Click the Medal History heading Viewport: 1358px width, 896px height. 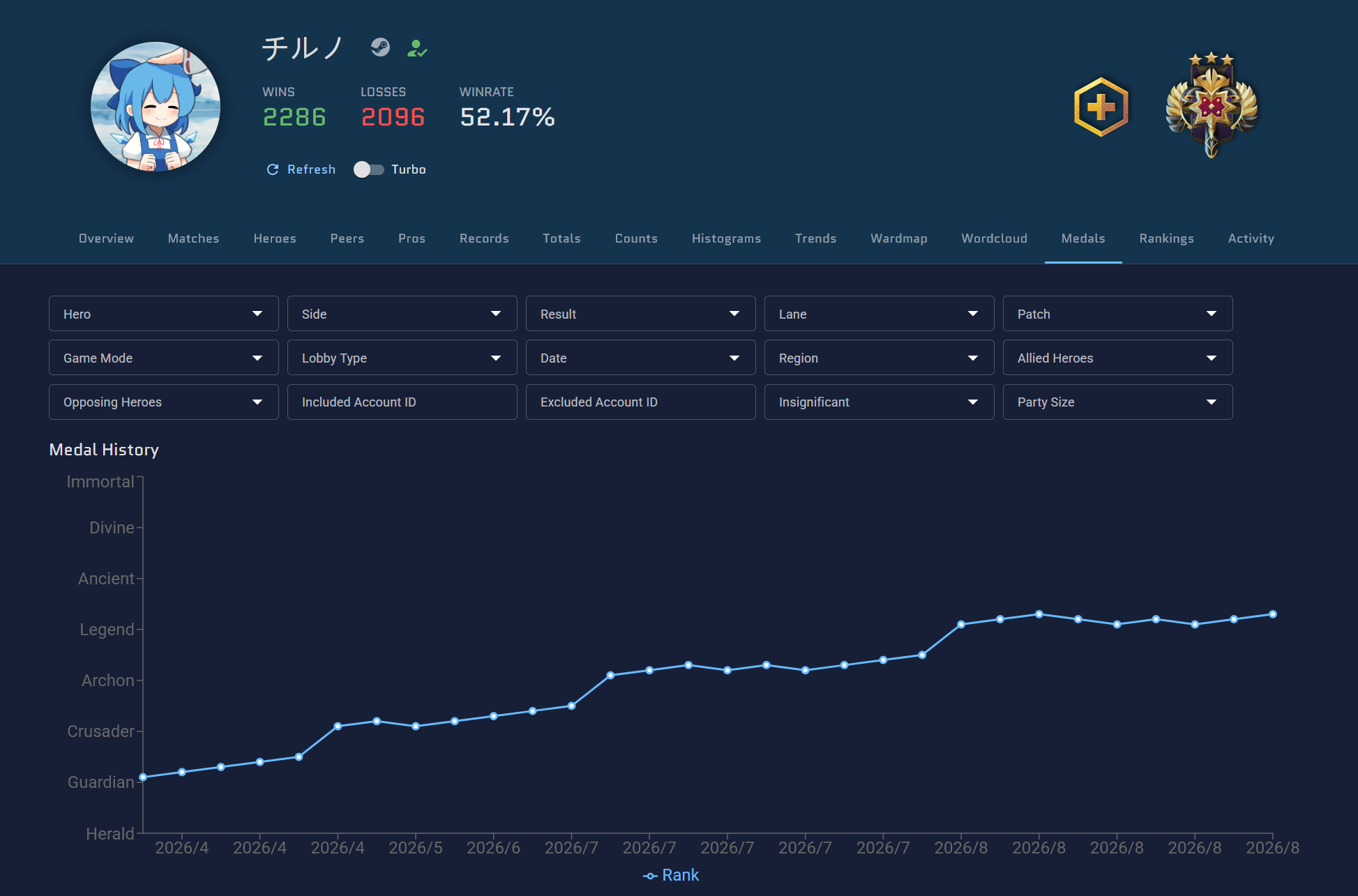[104, 450]
